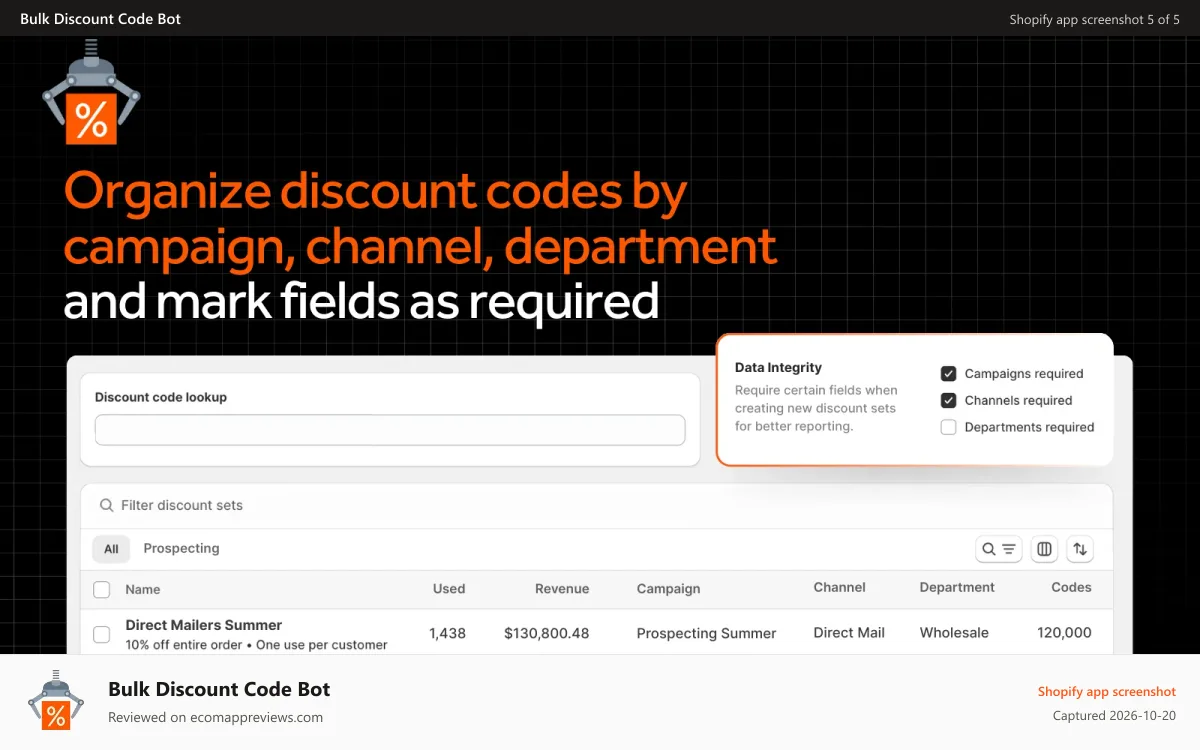
Task: Click the Direct Mail channel cell
Action: [849, 632]
